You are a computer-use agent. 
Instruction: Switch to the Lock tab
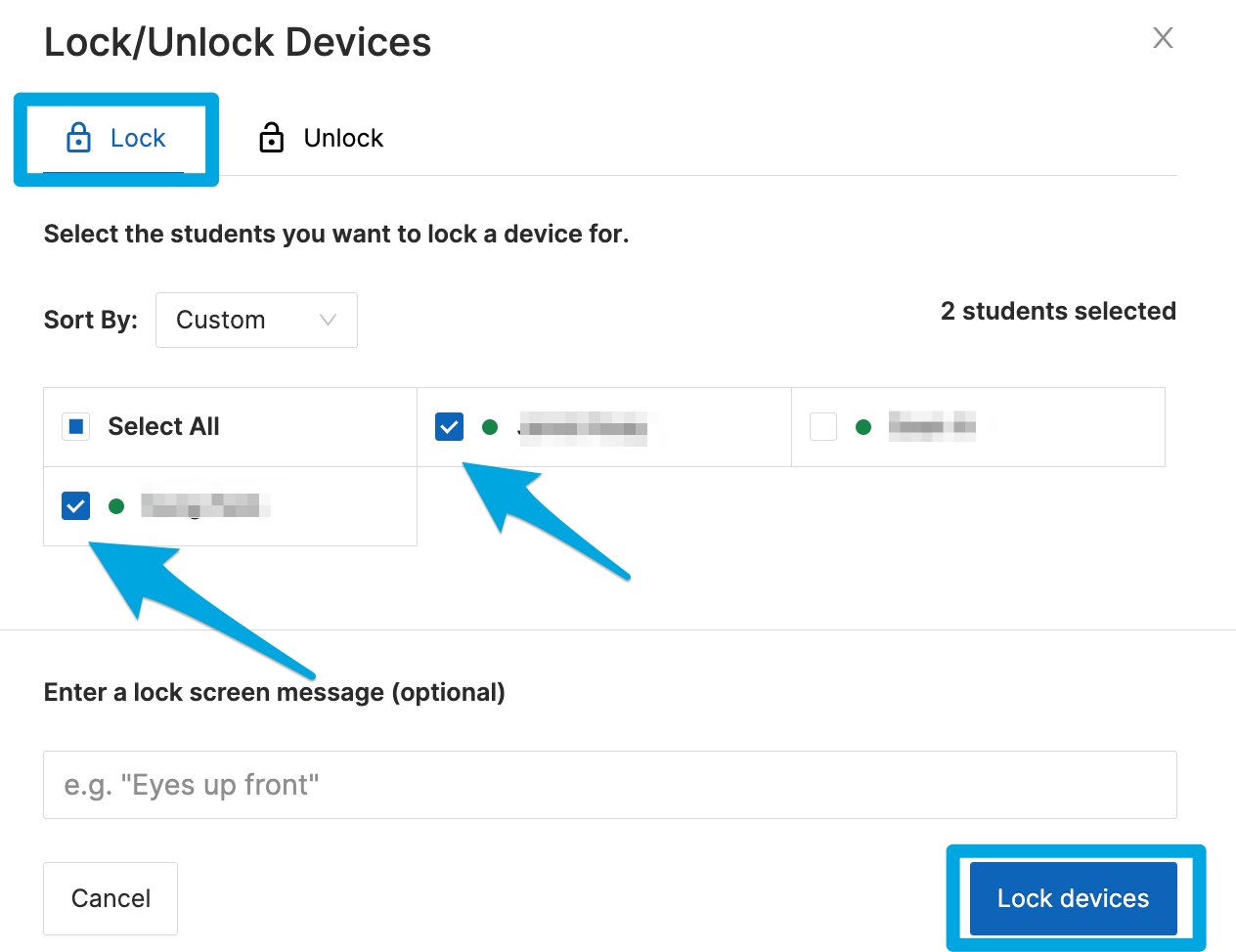click(114, 139)
